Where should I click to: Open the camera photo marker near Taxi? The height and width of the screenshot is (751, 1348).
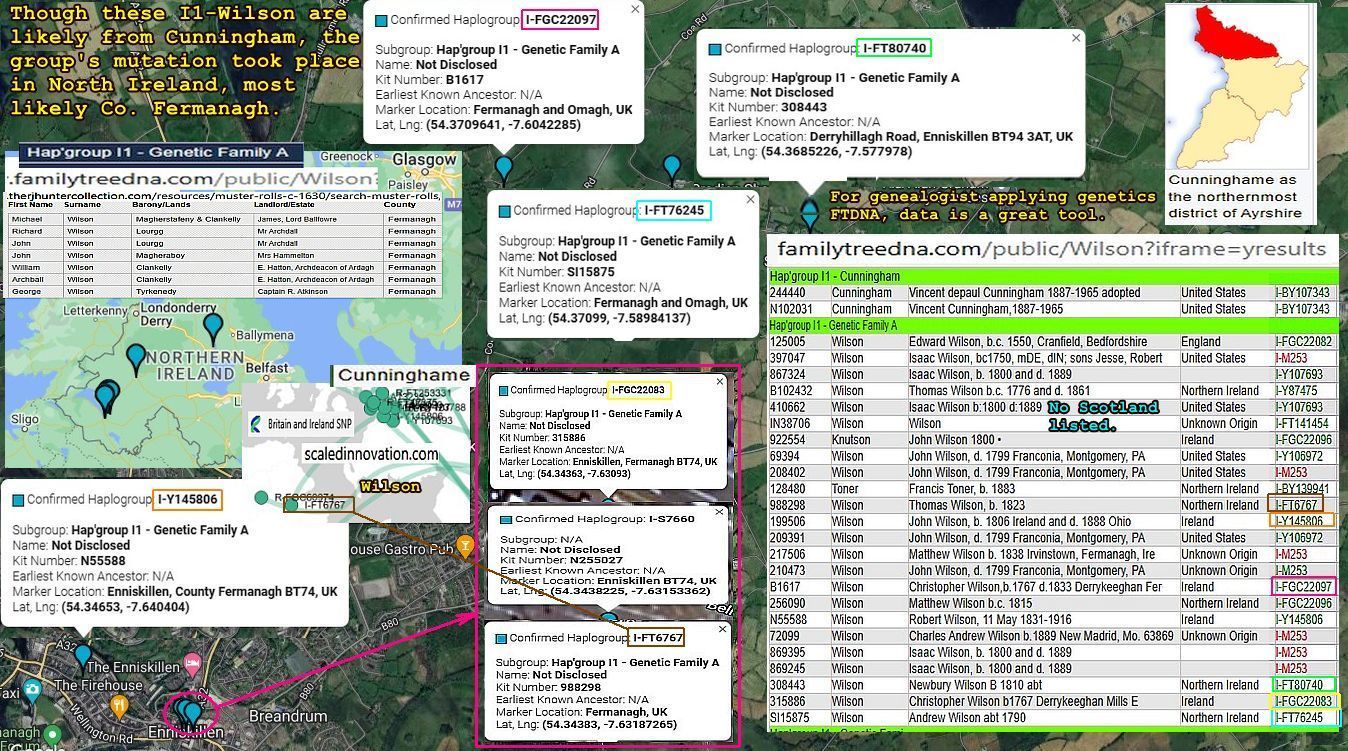coord(33,689)
